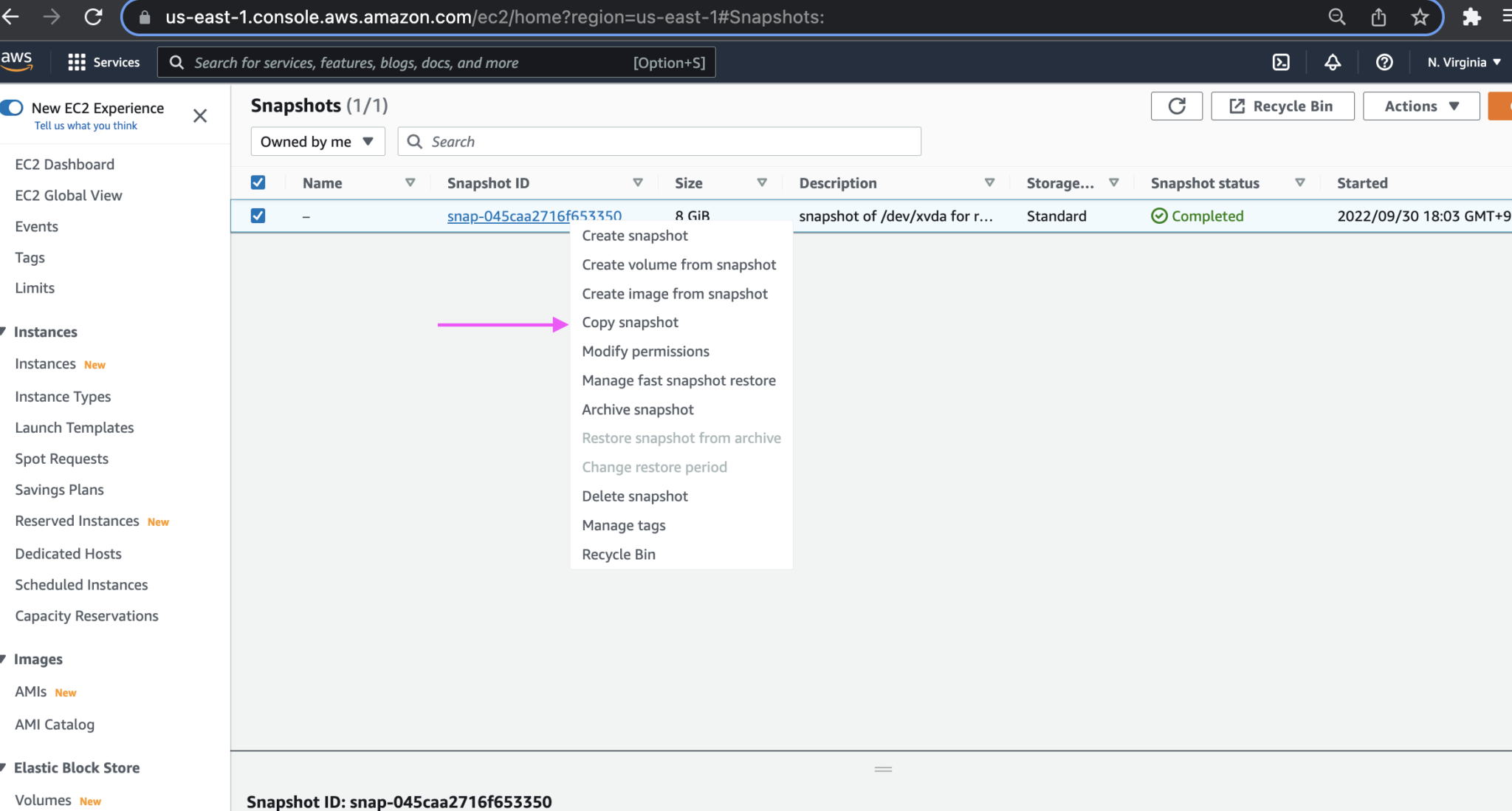1512x811 pixels.
Task: Reload the browser page
Action: (94, 16)
